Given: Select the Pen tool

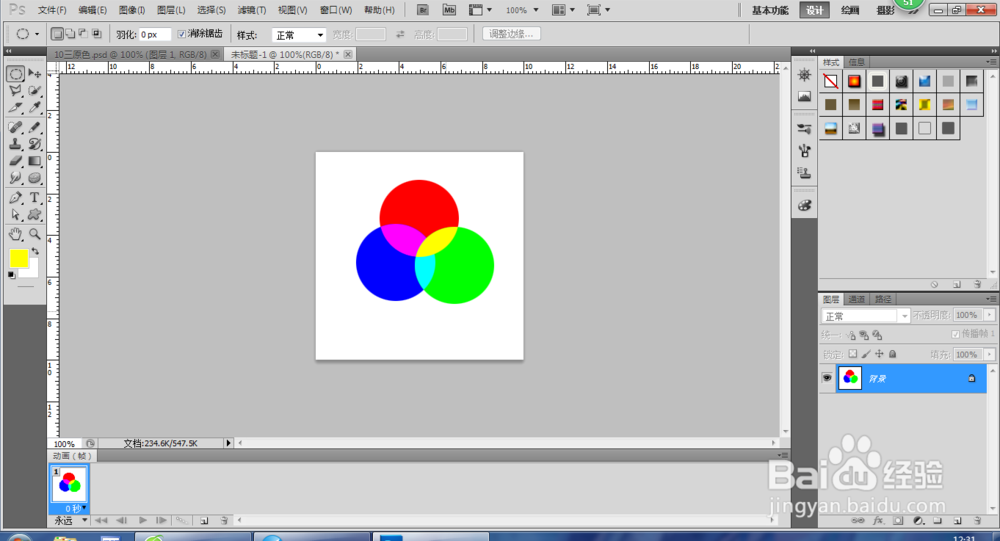Looking at the screenshot, I should coord(16,198).
